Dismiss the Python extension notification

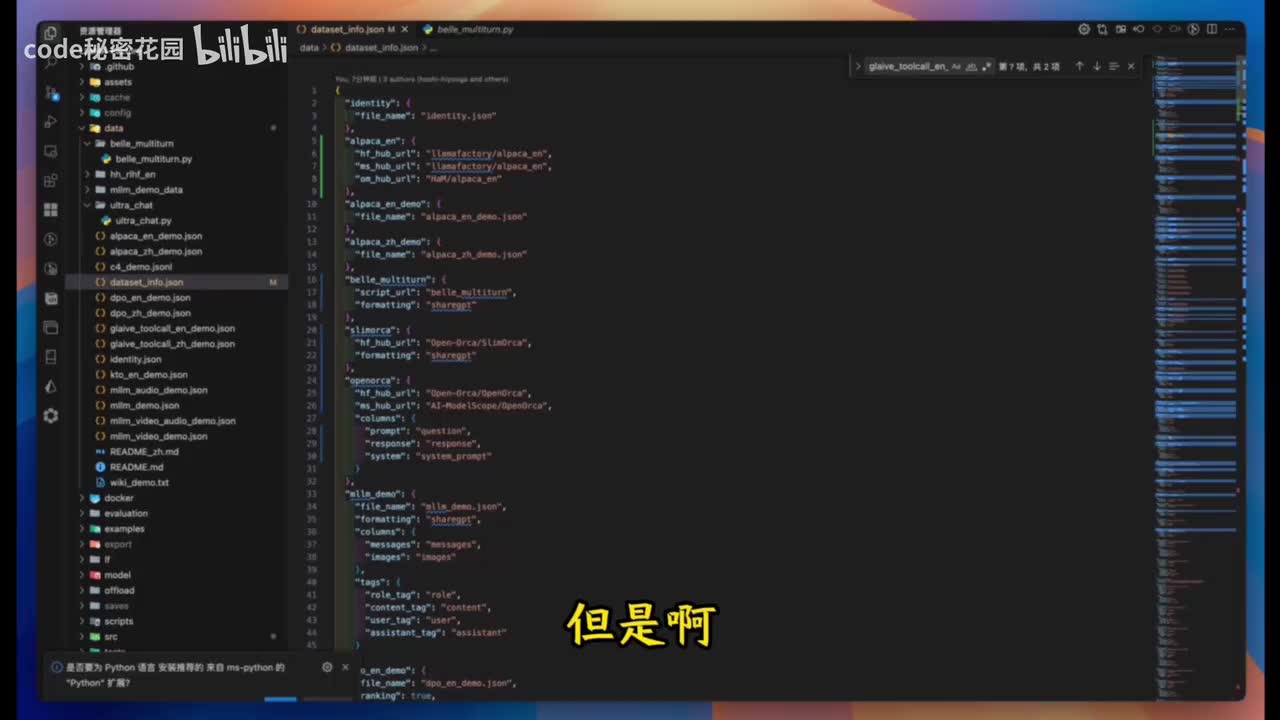pos(345,667)
